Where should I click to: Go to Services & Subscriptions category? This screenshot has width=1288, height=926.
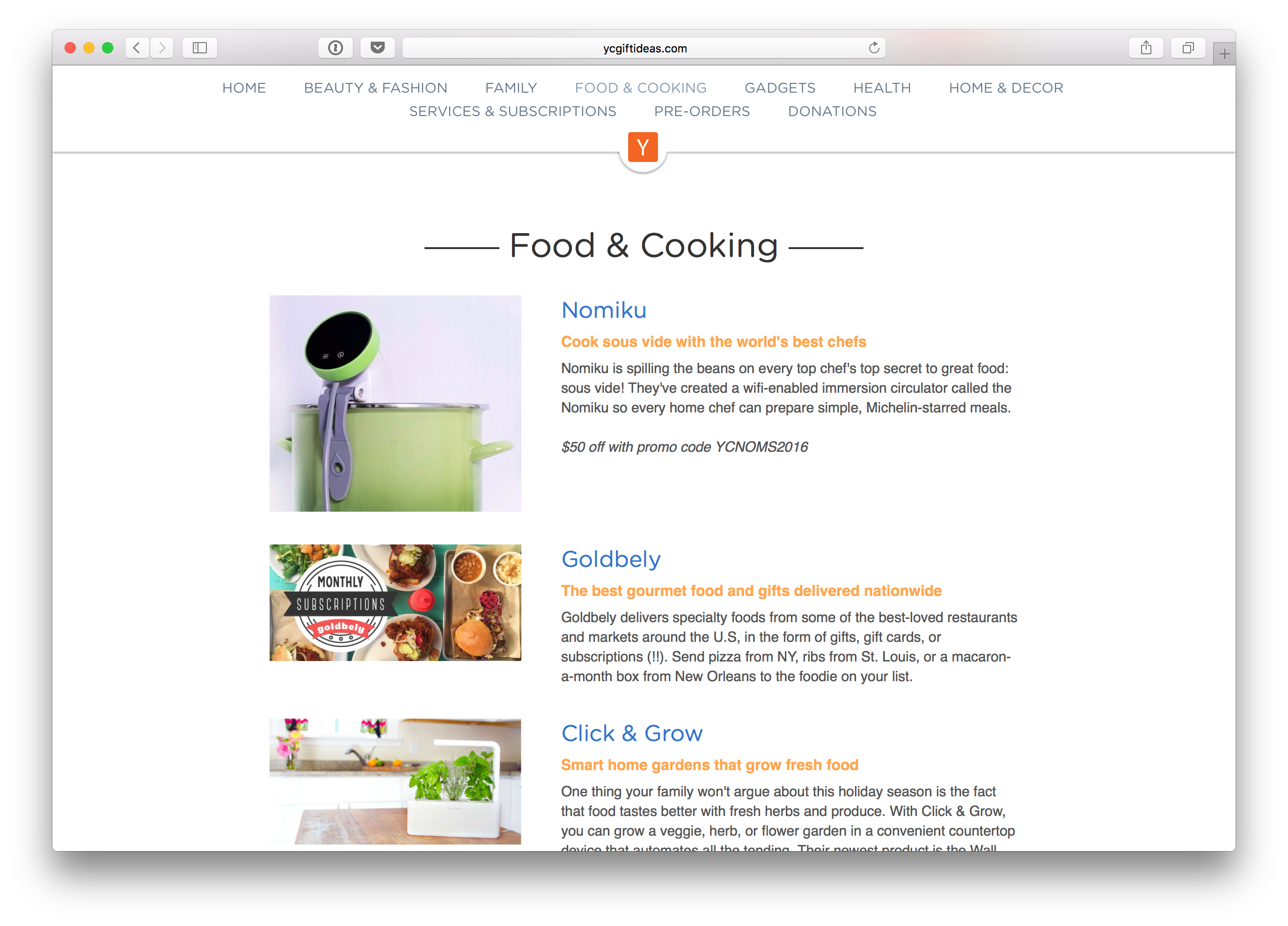pos(513,111)
